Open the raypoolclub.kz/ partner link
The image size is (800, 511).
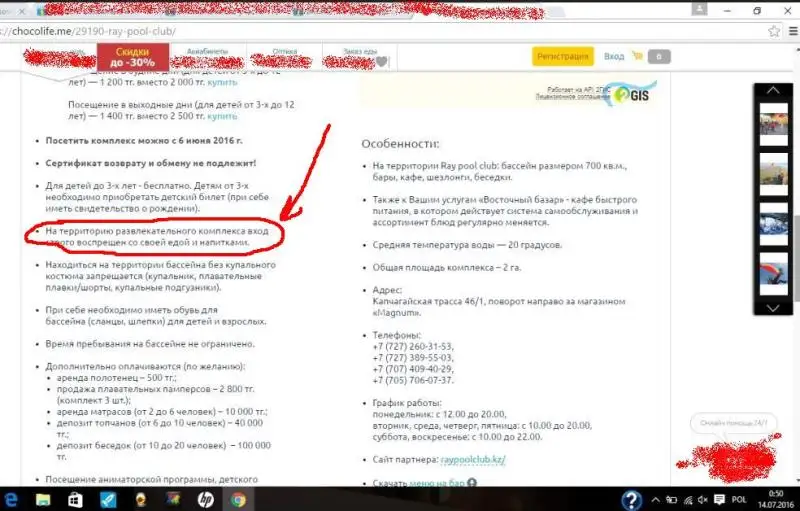(473, 459)
